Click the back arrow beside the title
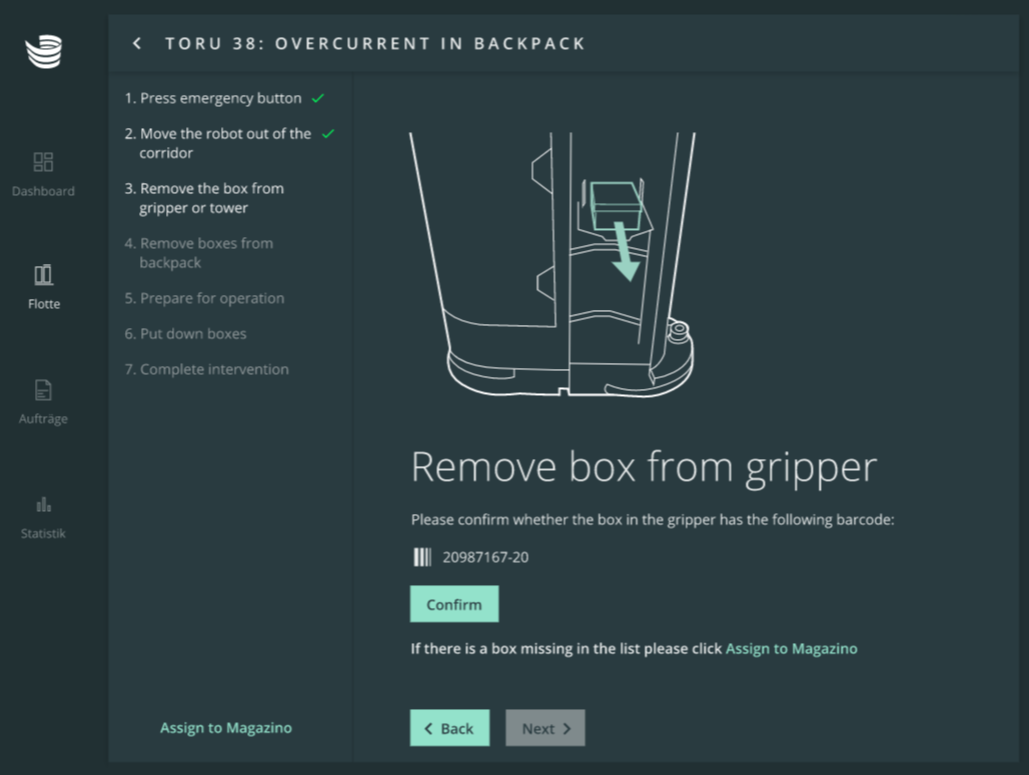 pos(137,43)
